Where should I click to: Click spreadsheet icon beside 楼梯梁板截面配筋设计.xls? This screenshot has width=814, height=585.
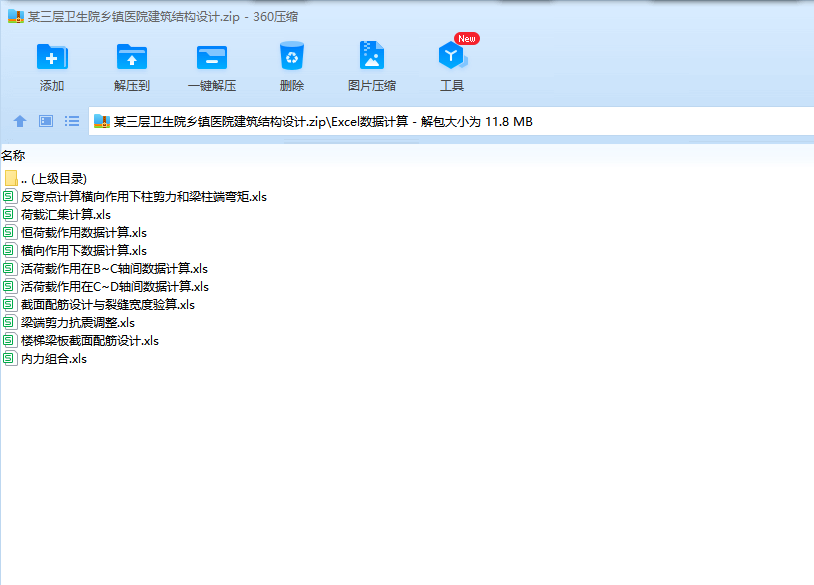9,341
